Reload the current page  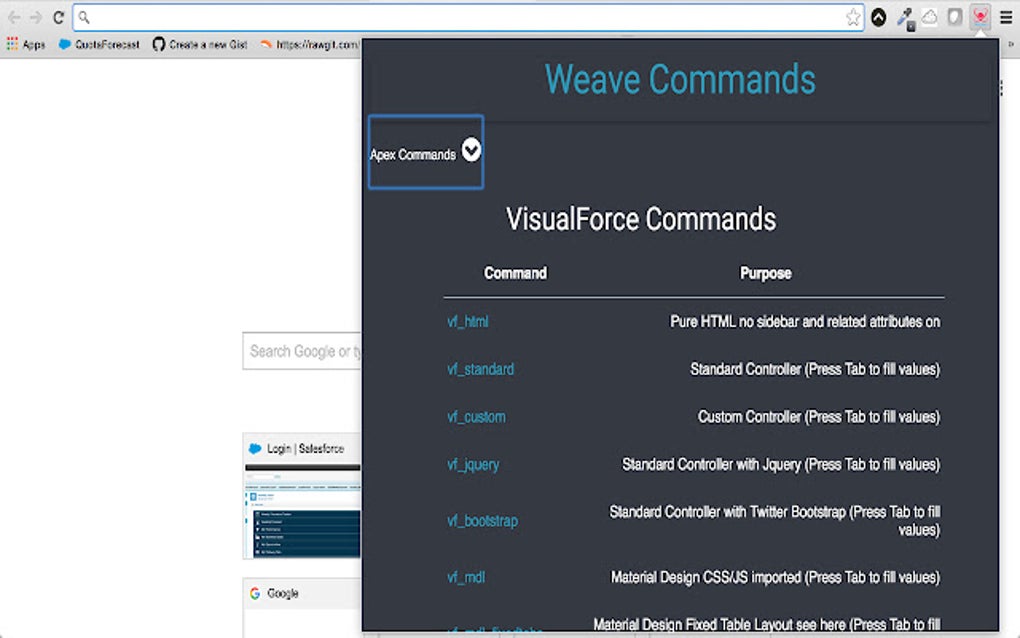[x=57, y=17]
